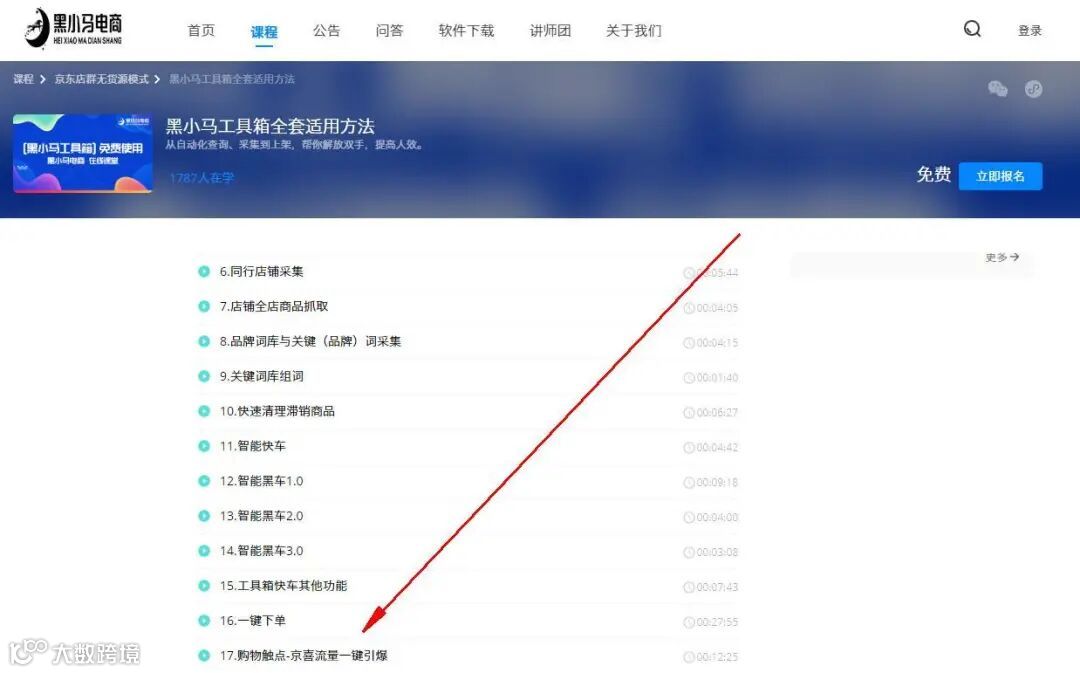The height and width of the screenshot is (673, 1080).
Task: Open lesson 15.工具箱快车其他功能
Action: point(283,586)
